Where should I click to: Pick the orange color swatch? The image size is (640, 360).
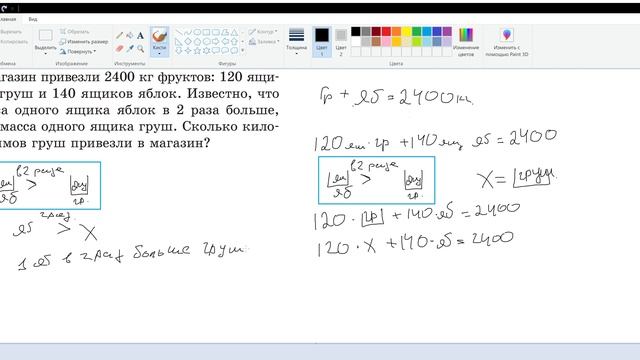396,31
